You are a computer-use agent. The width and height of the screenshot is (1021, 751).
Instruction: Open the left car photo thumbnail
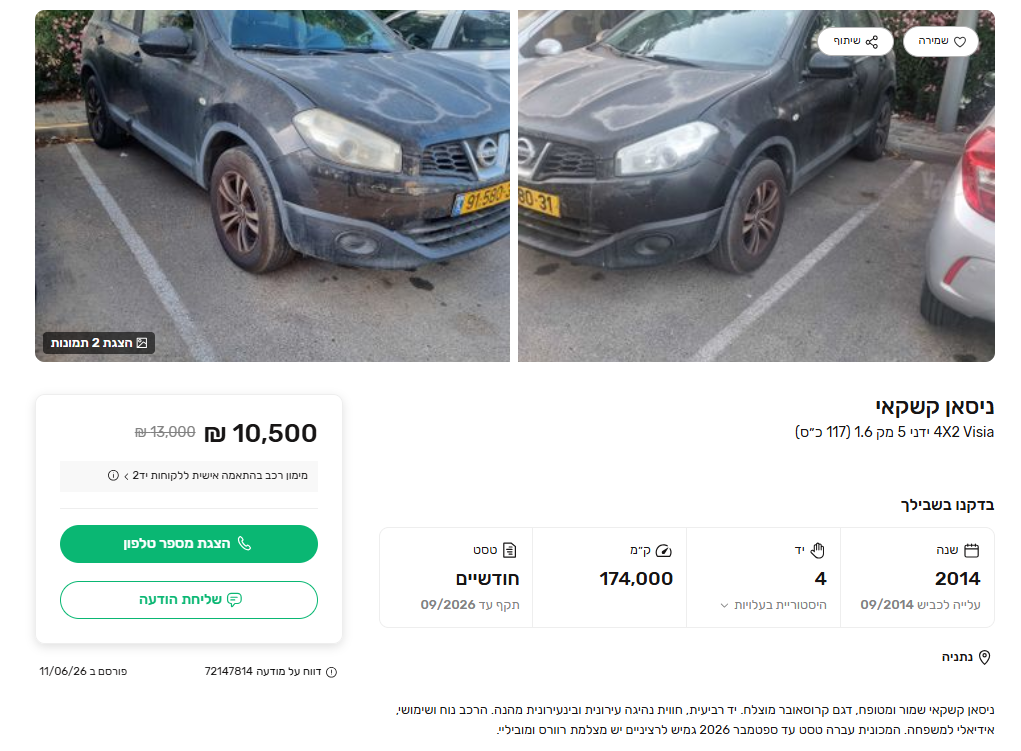(x=272, y=186)
